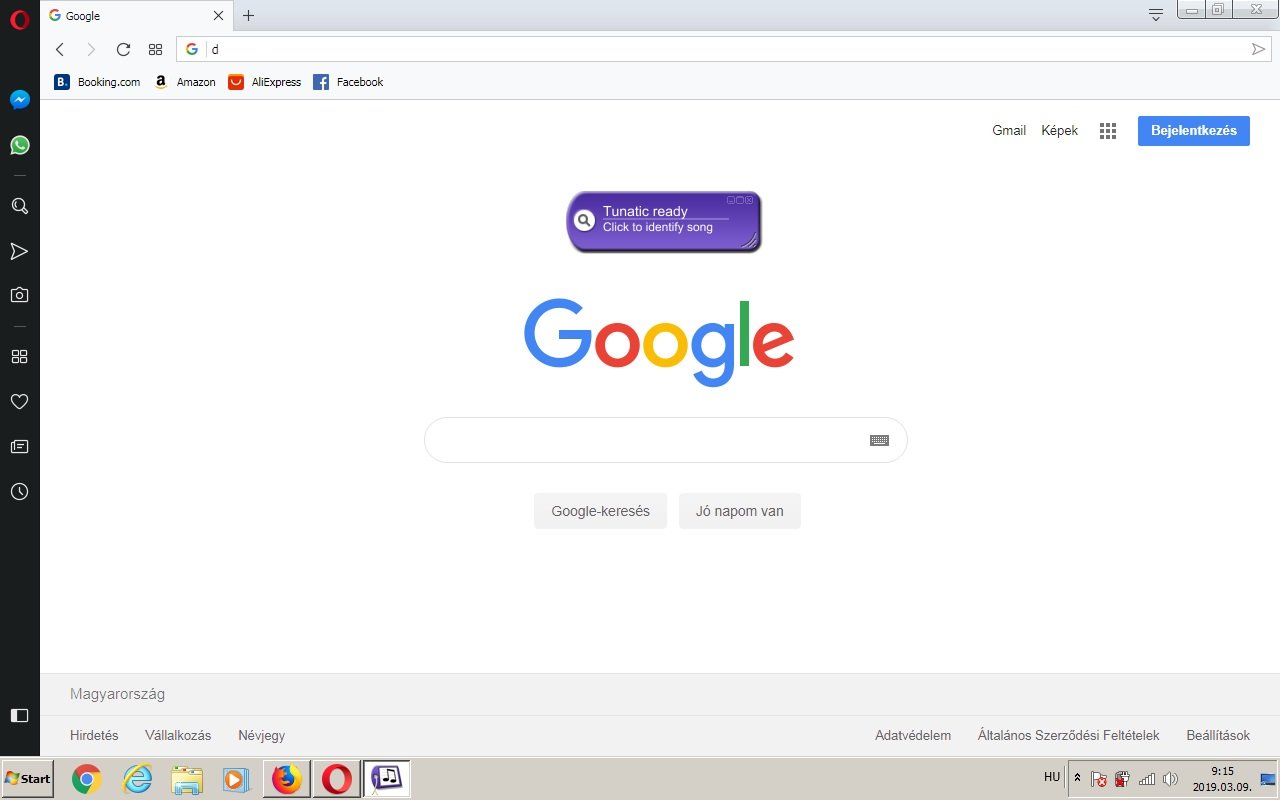
Task: Open the tab menu icon in the title bar
Action: 1156,14
